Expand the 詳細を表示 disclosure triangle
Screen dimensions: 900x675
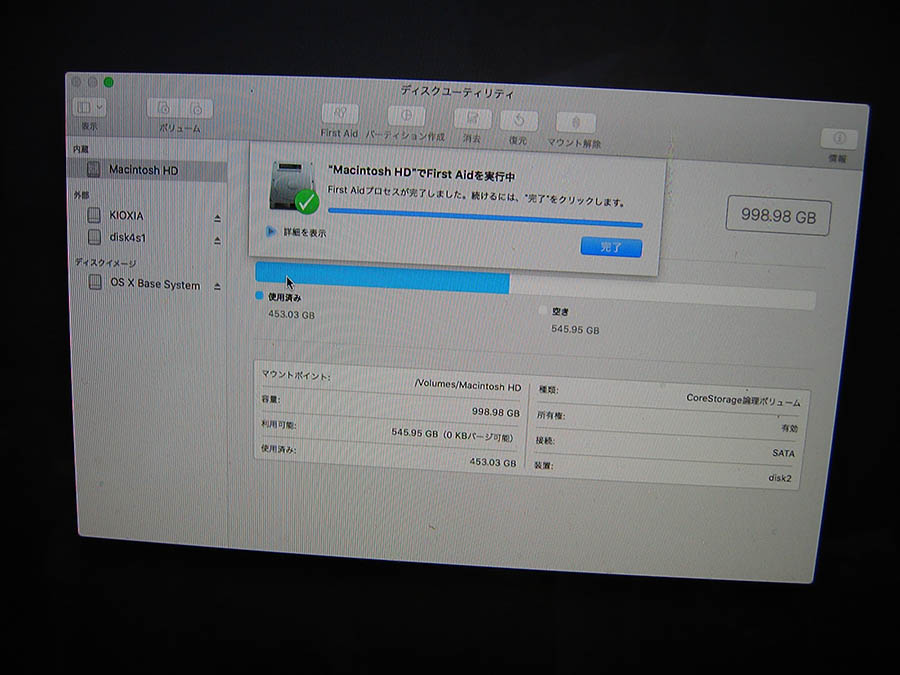[270, 231]
